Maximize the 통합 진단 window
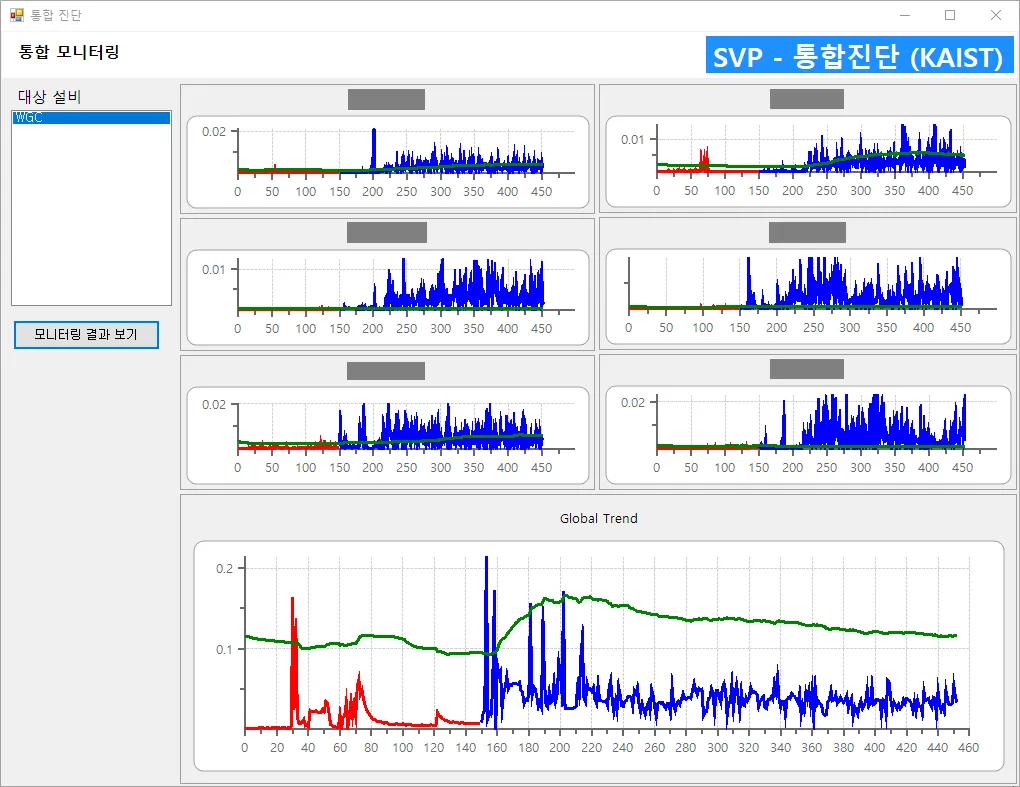 pos(950,15)
